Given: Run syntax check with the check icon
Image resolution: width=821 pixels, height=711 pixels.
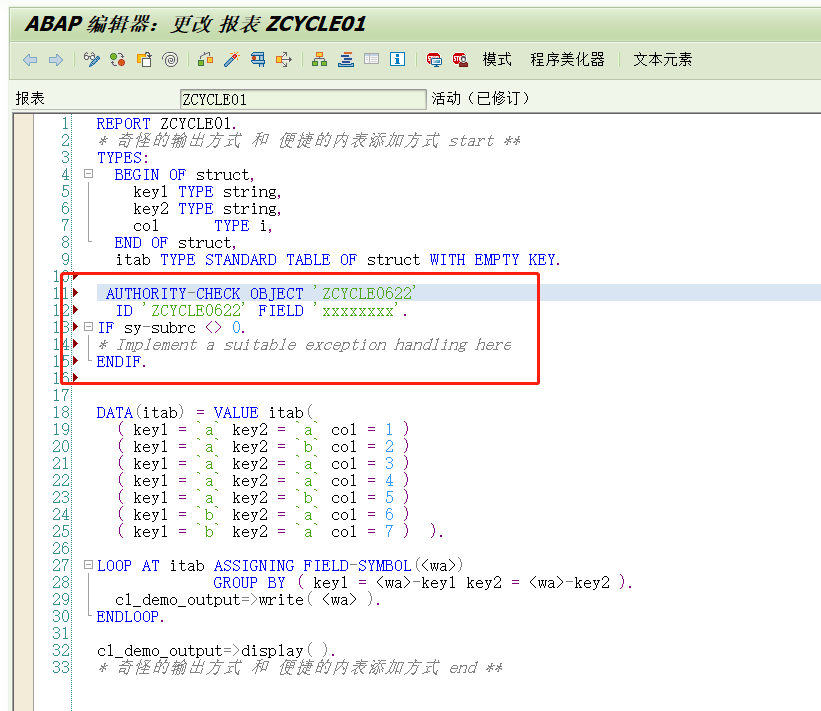Looking at the screenshot, I should [x=207, y=59].
